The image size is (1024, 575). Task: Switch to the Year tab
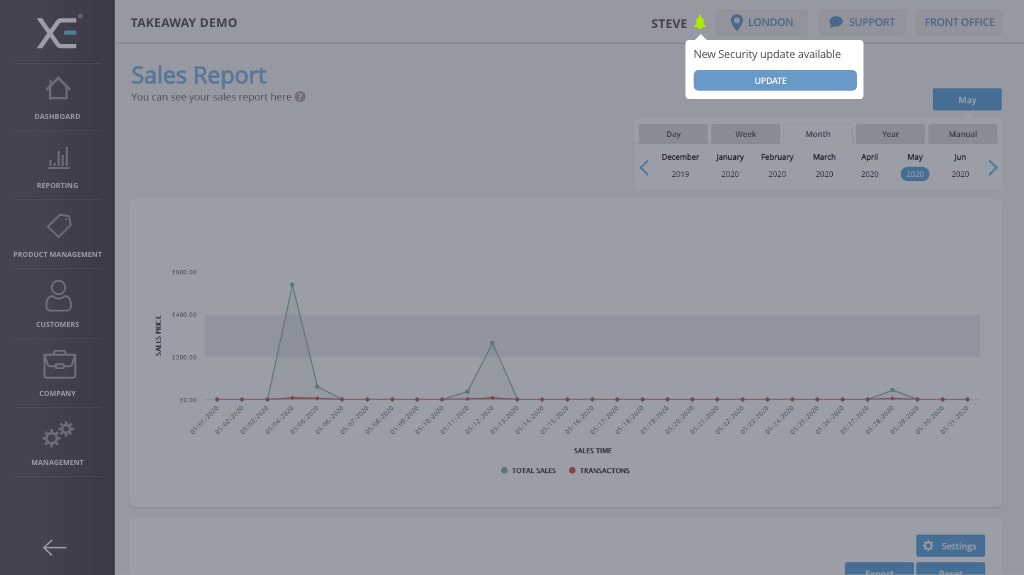890,134
